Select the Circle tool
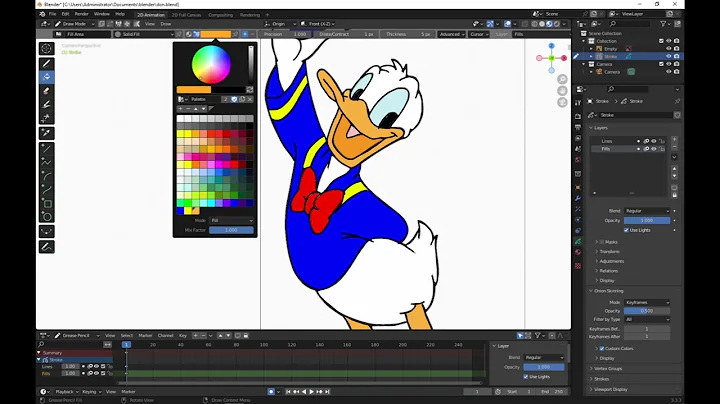Viewport: 720px width, 404px height. tap(46, 216)
